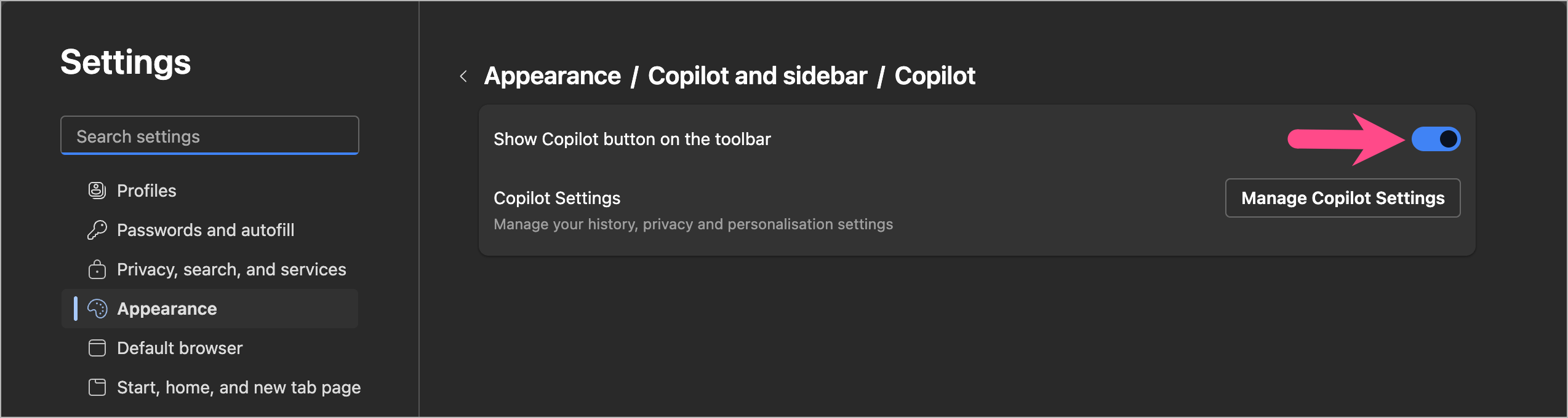
Task: Select Privacy, search, and services
Action: [x=231, y=269]
